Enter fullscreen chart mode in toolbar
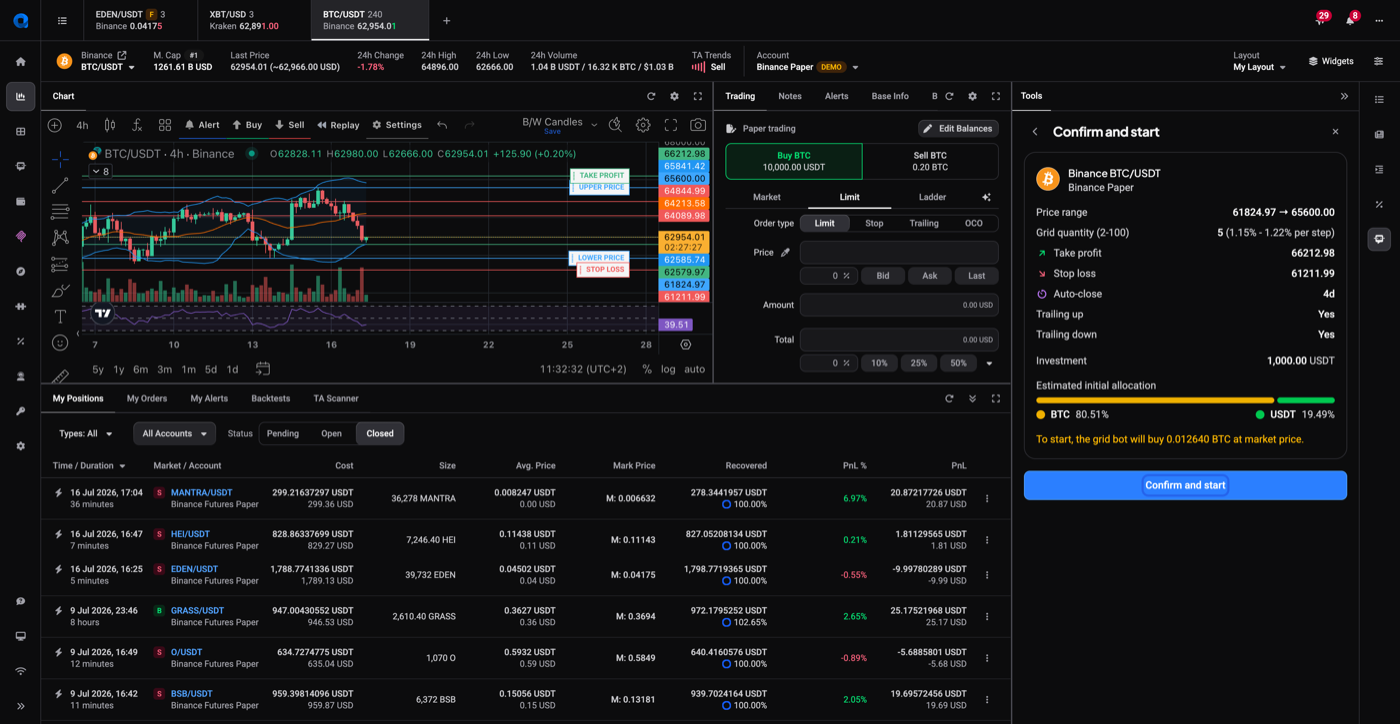The height and width of the screenshot is (724, 1400). (x=671, y=125)
